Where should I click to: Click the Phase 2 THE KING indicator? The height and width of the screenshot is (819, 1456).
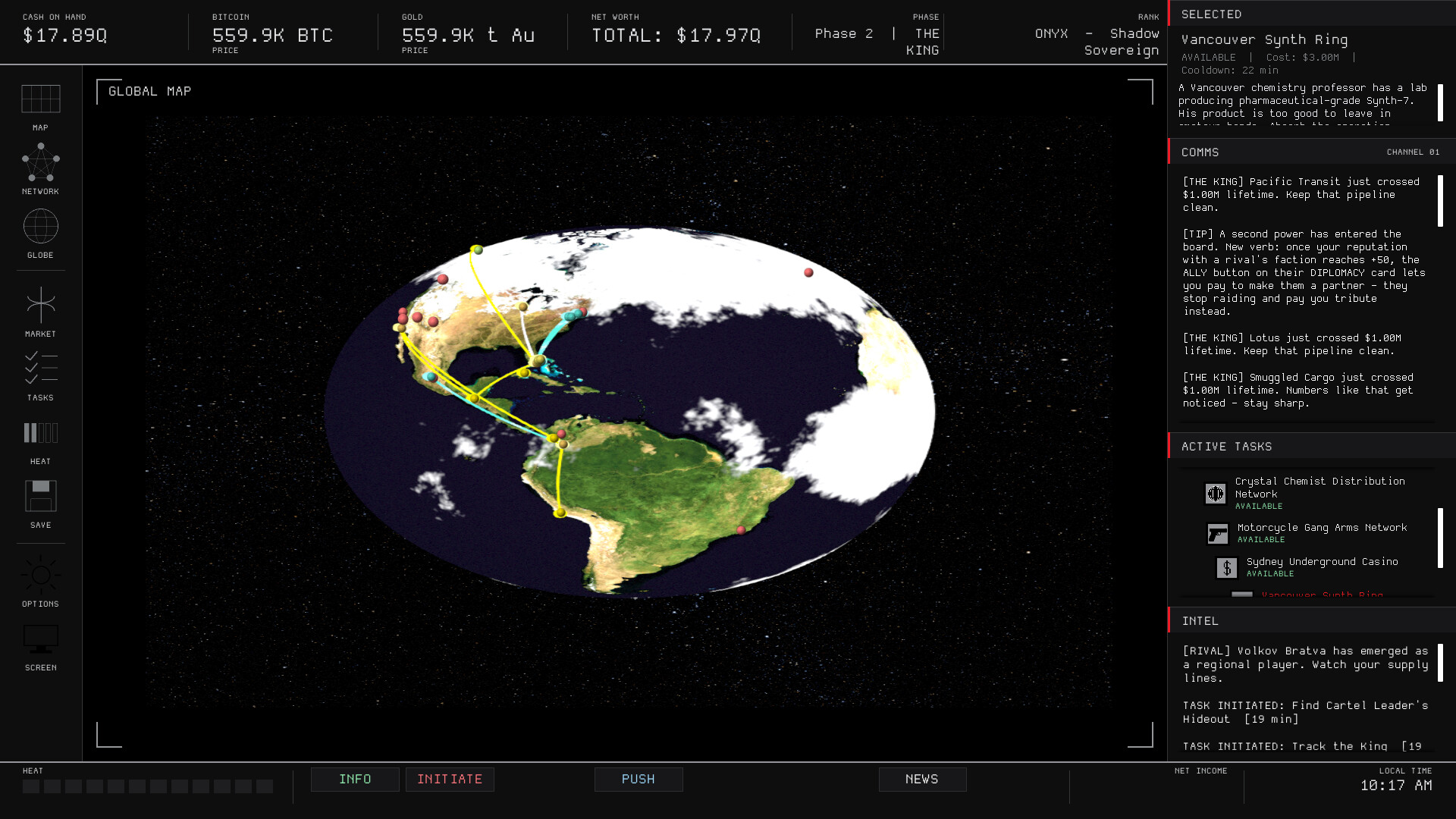click(877, 42)
